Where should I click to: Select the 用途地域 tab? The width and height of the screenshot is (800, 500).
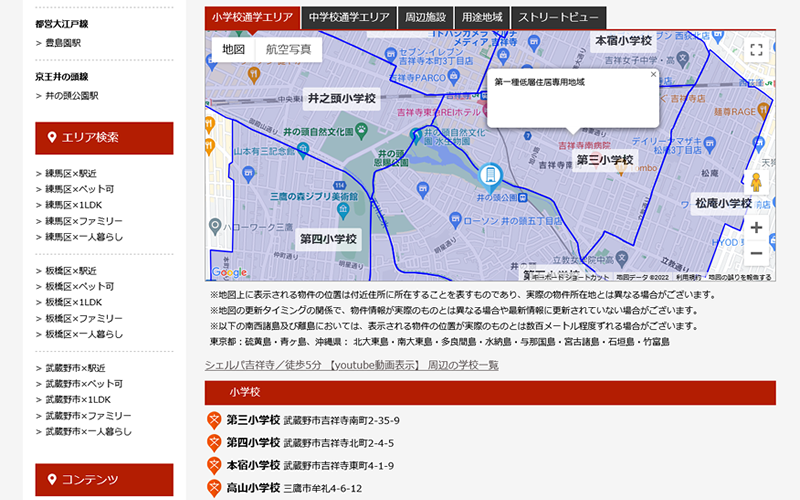(x=483, y=18)
